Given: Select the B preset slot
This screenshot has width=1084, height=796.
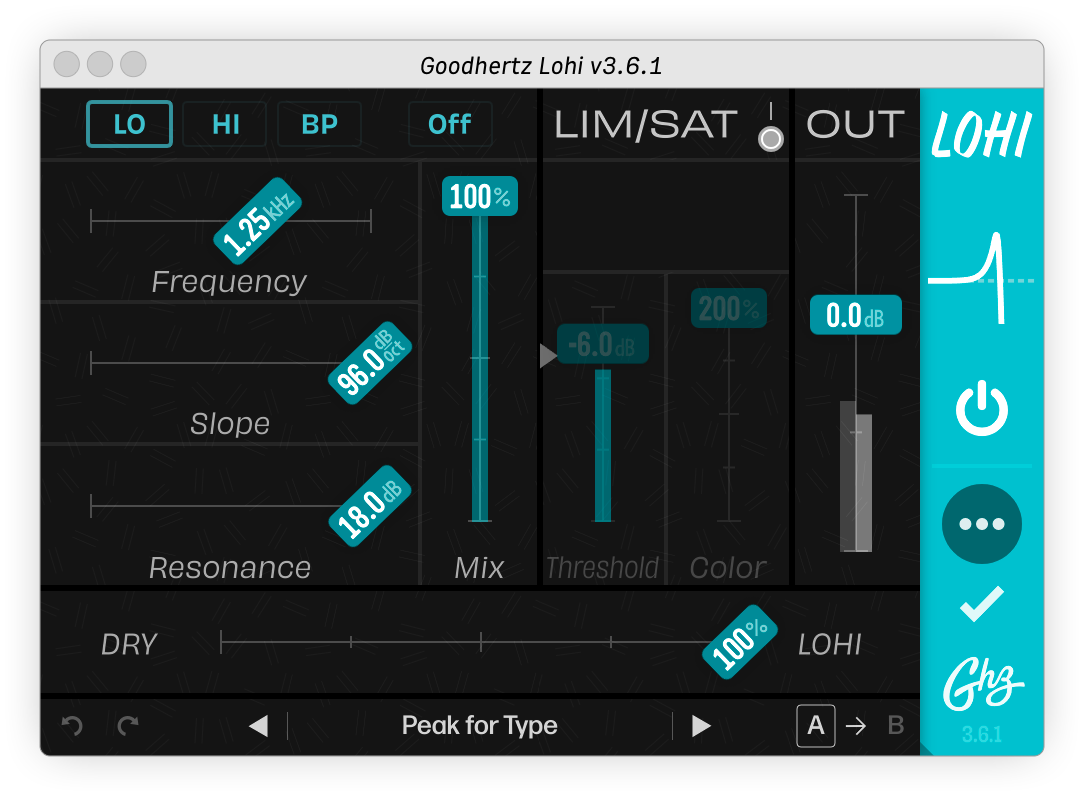Looking at the screenshot, I should pos(896,725).
